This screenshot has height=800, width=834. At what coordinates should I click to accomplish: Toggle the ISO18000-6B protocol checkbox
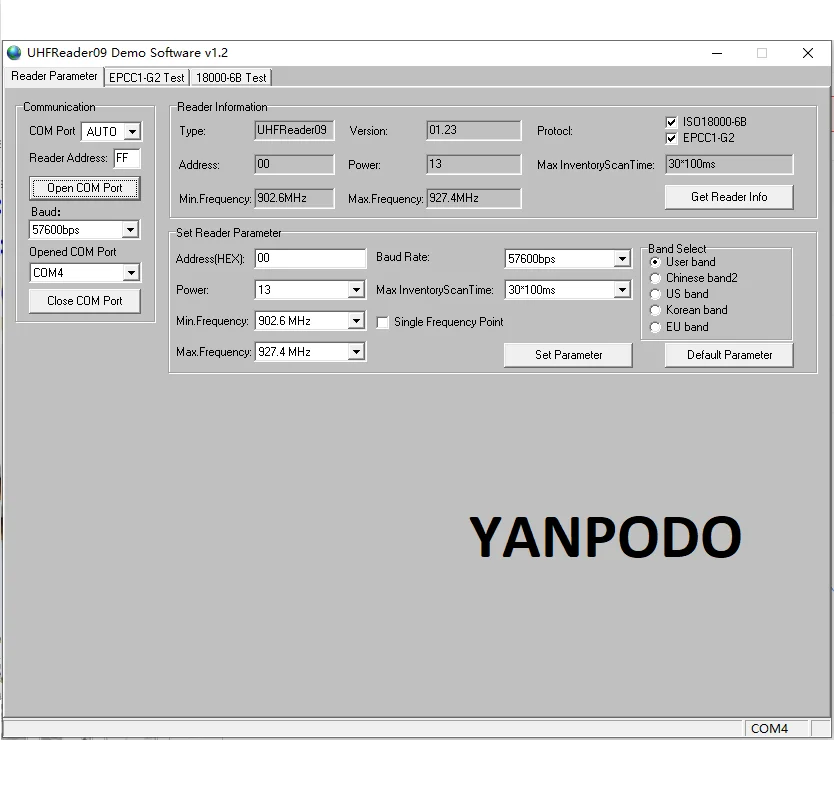pyautogui.click(x=671, y=122)
